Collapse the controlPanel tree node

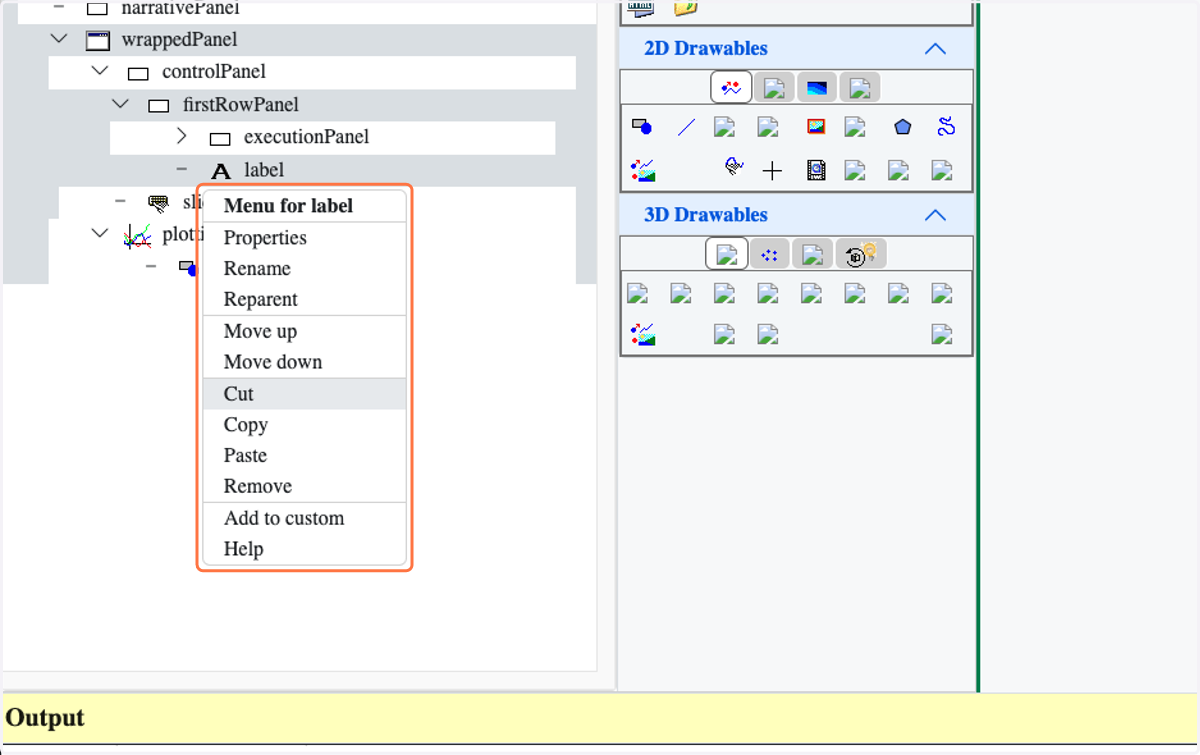click(99, 72)
